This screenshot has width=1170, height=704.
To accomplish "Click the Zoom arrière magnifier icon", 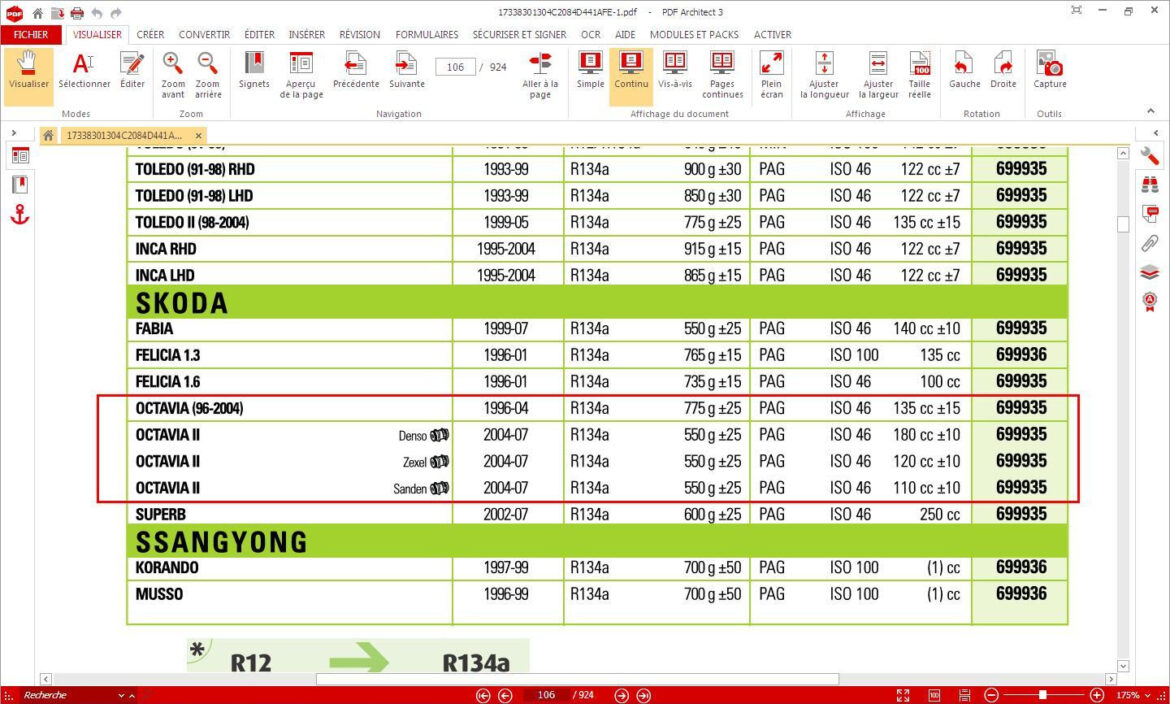I will (x=208, y=65).
